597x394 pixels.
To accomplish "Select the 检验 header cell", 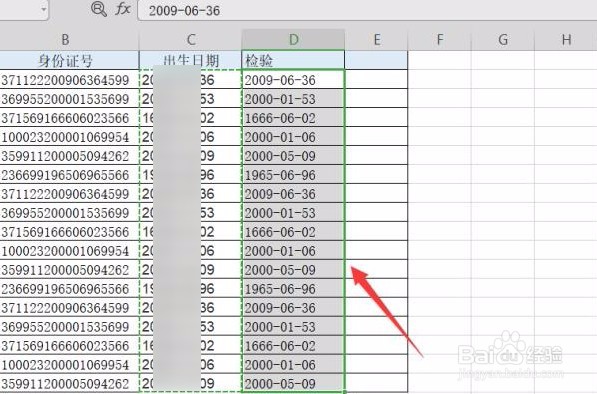I will (x=293, y=60).
